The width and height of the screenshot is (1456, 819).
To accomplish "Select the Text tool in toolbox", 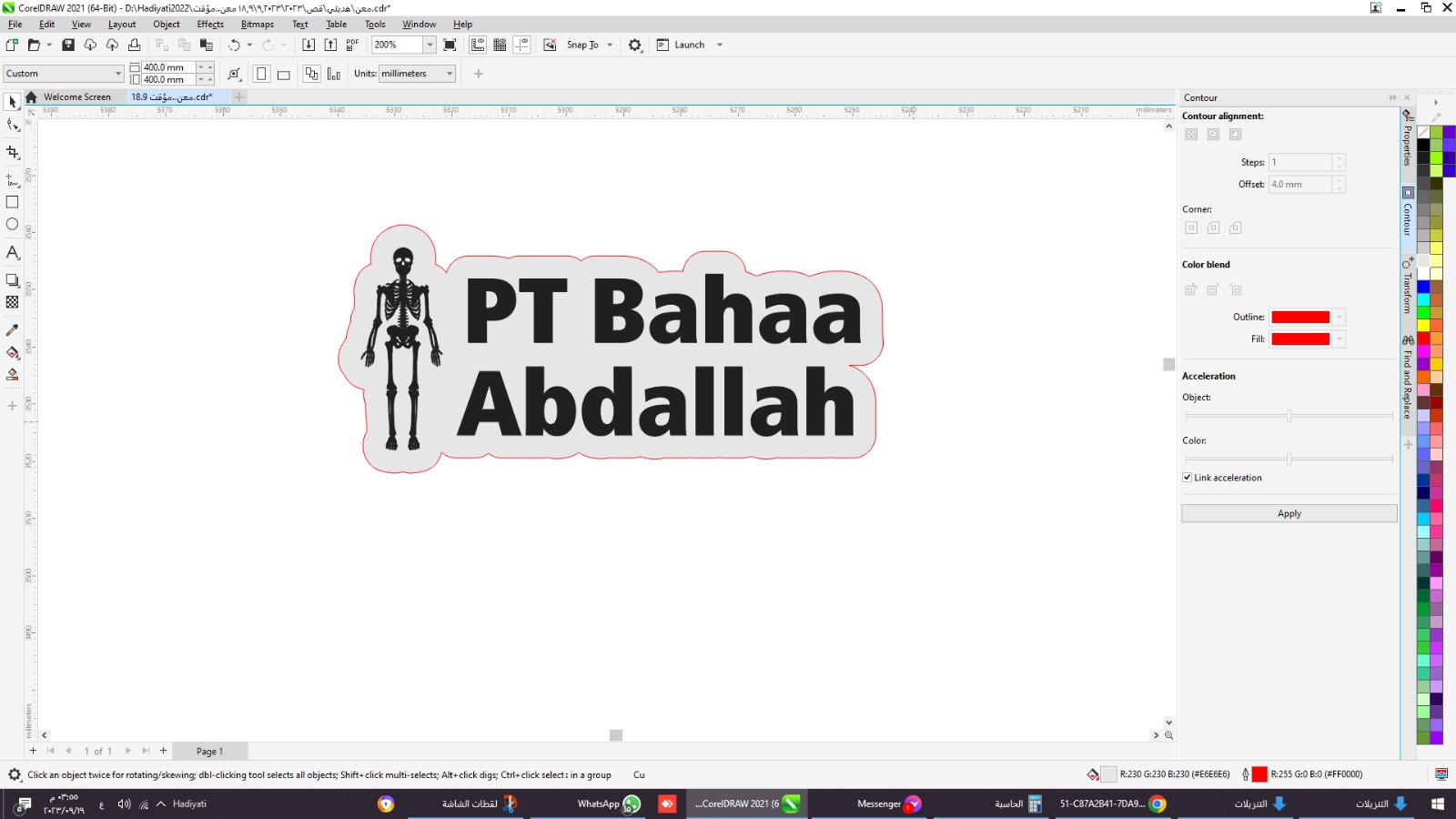I will [13, 253].
